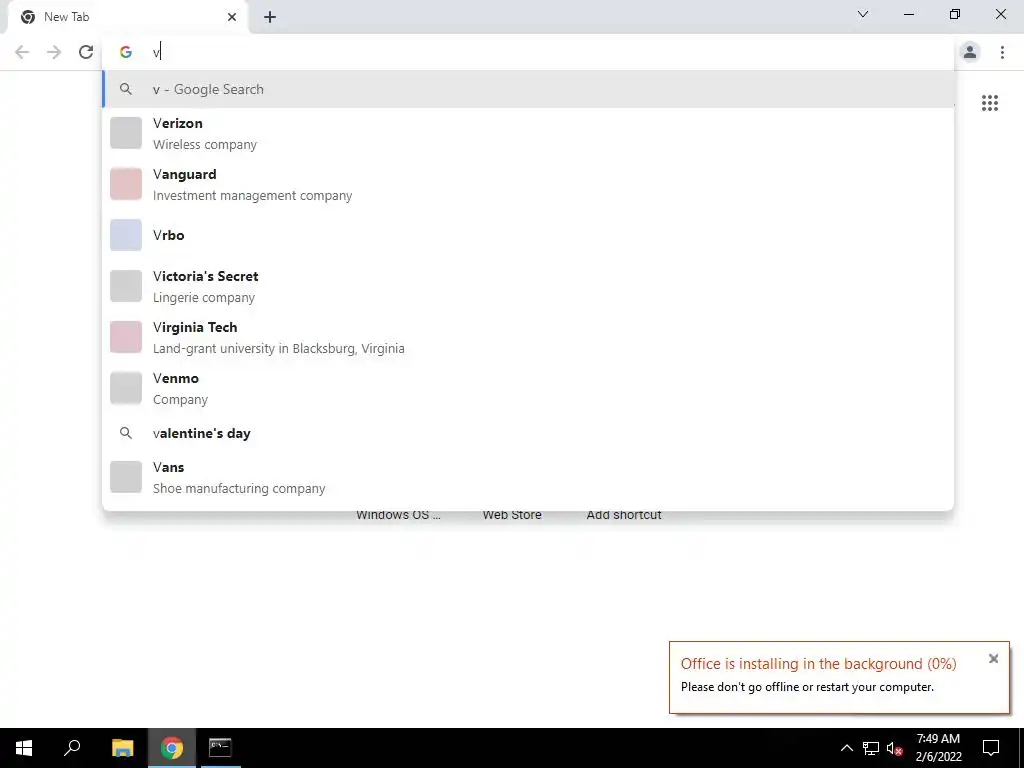The image size is (1024, 768).
Task: Click the Victoria's Secret suggestion thumbnail
Action: click(126, 286)
